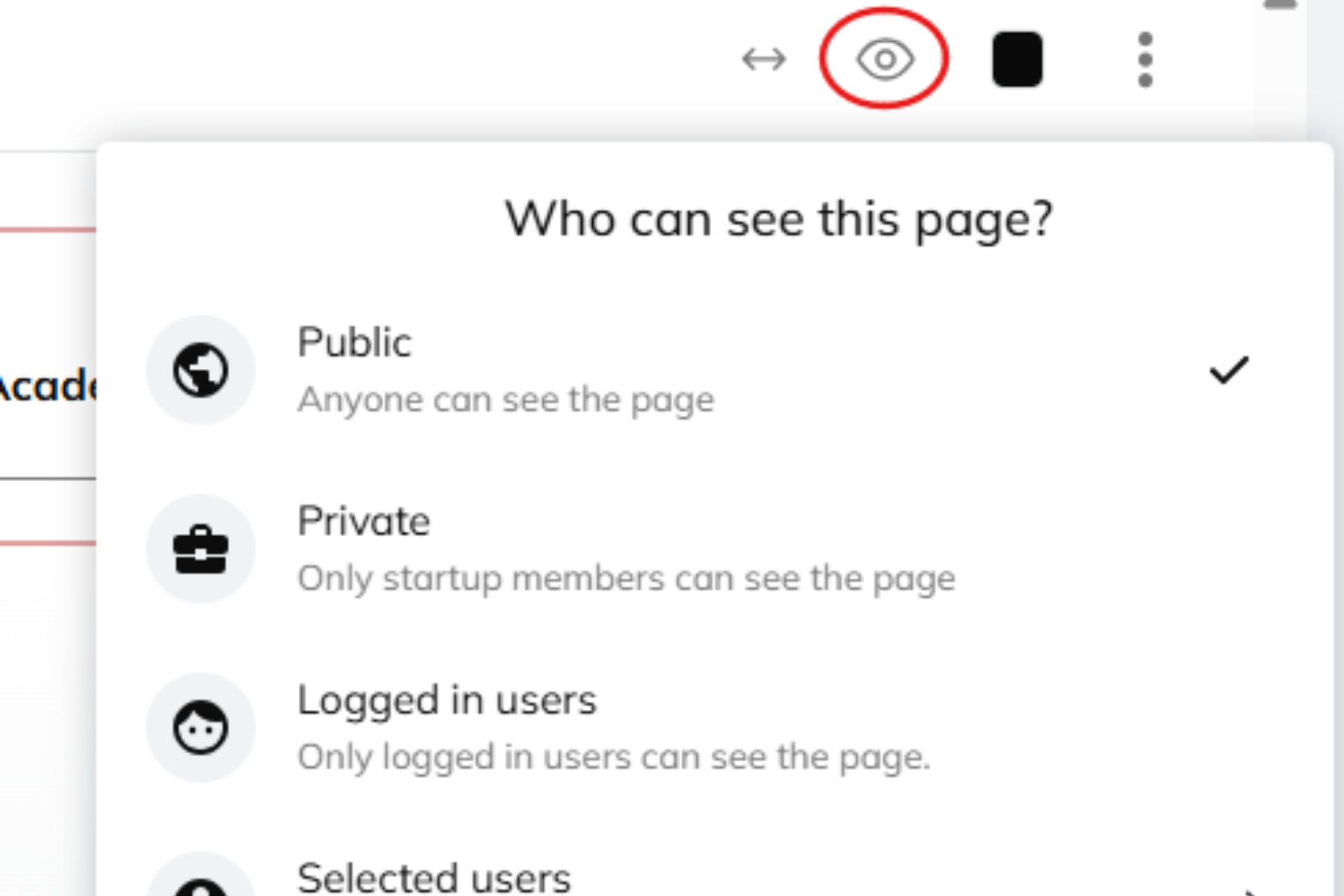
Task: Click the eye visibility icon
Action: pos(885,59)
